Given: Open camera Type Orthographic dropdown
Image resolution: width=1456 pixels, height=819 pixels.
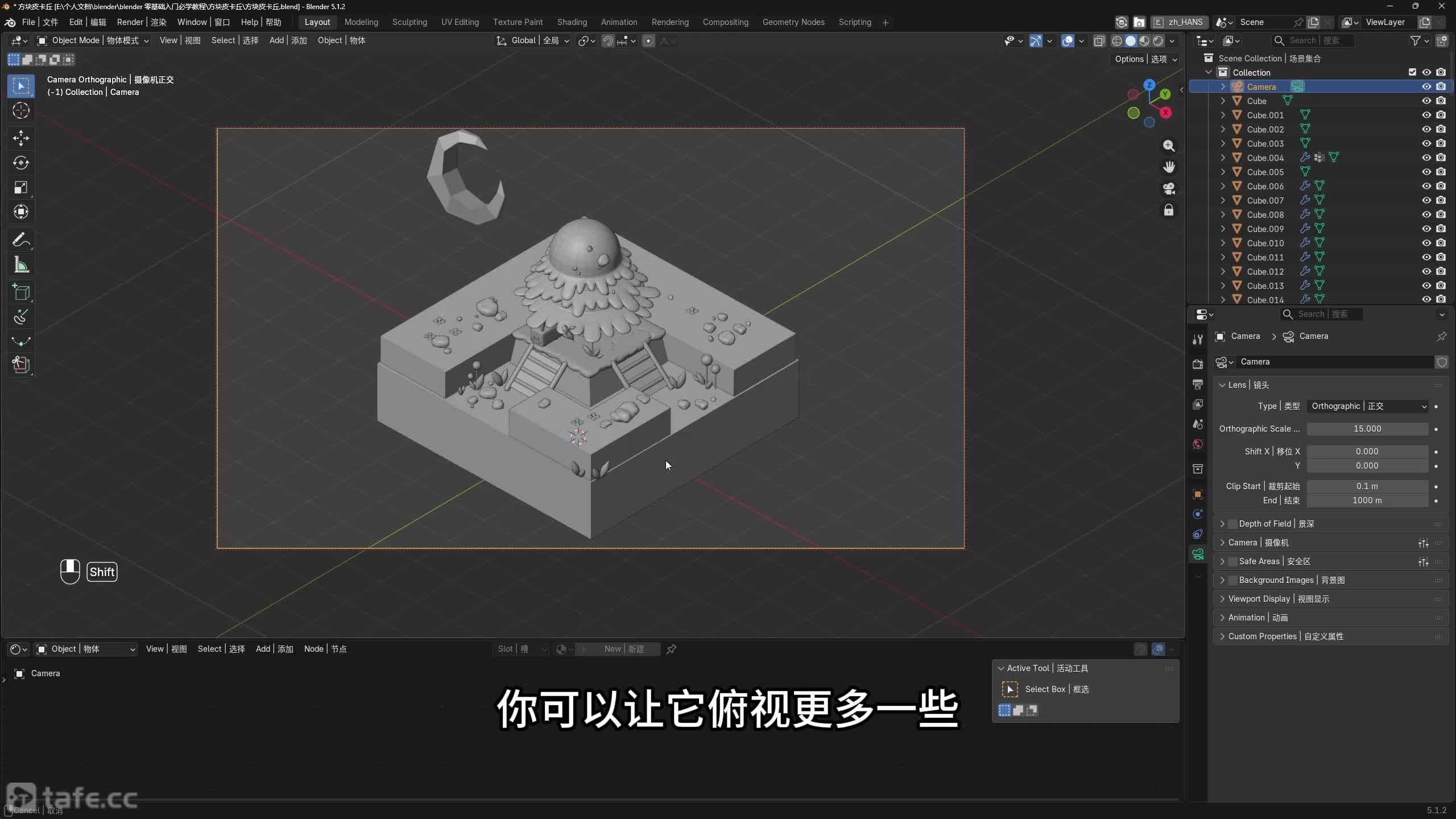Looking at the screenshot, I should coord(1367,406).
